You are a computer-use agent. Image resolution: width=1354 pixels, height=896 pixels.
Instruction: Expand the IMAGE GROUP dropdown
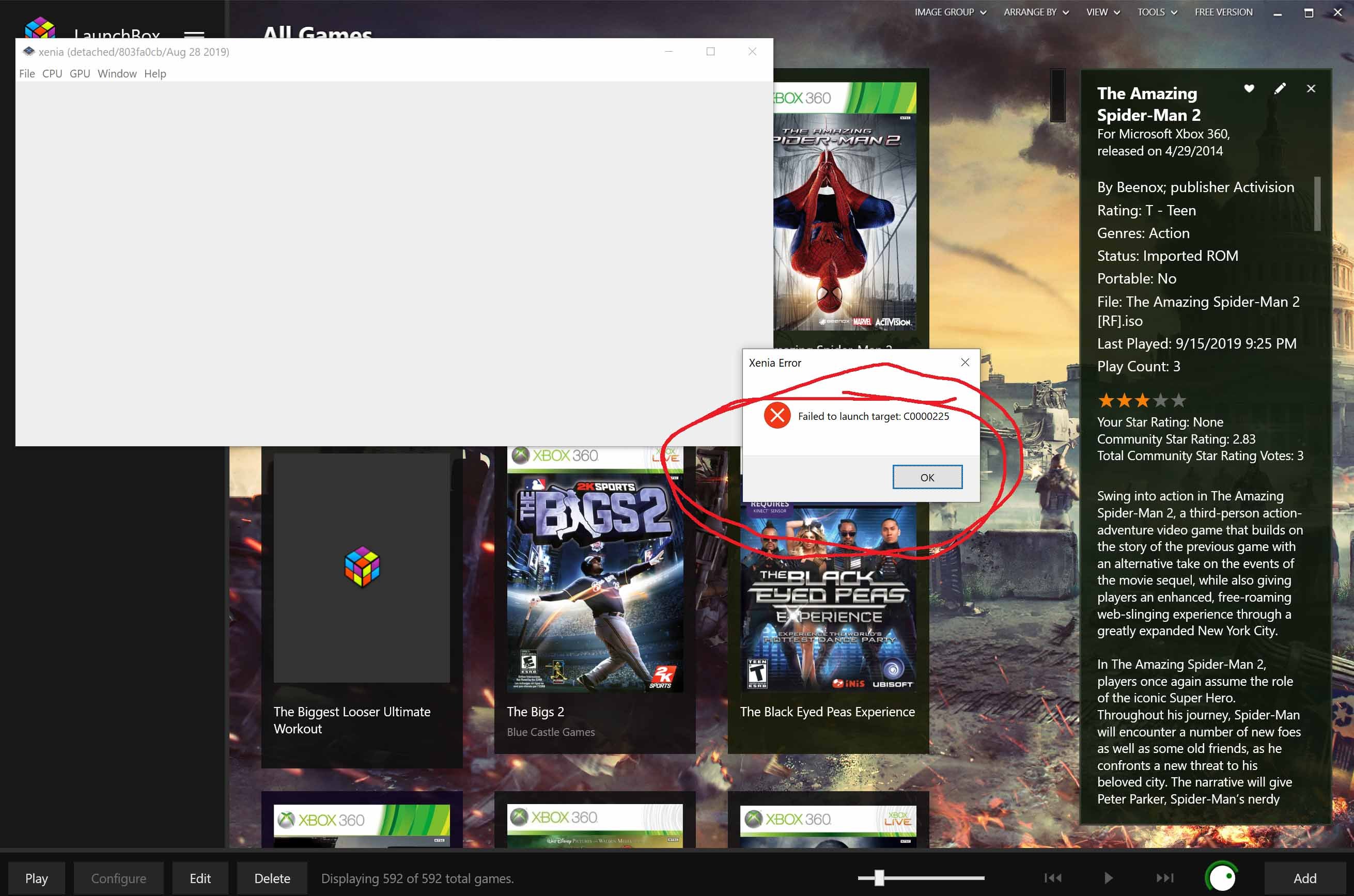(x=950, y=12)
